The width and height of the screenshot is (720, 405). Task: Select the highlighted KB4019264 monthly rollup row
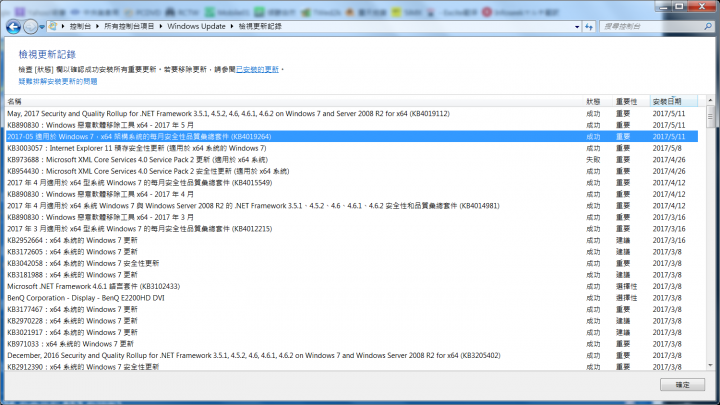pyautogui.click(x=352, y=136)
